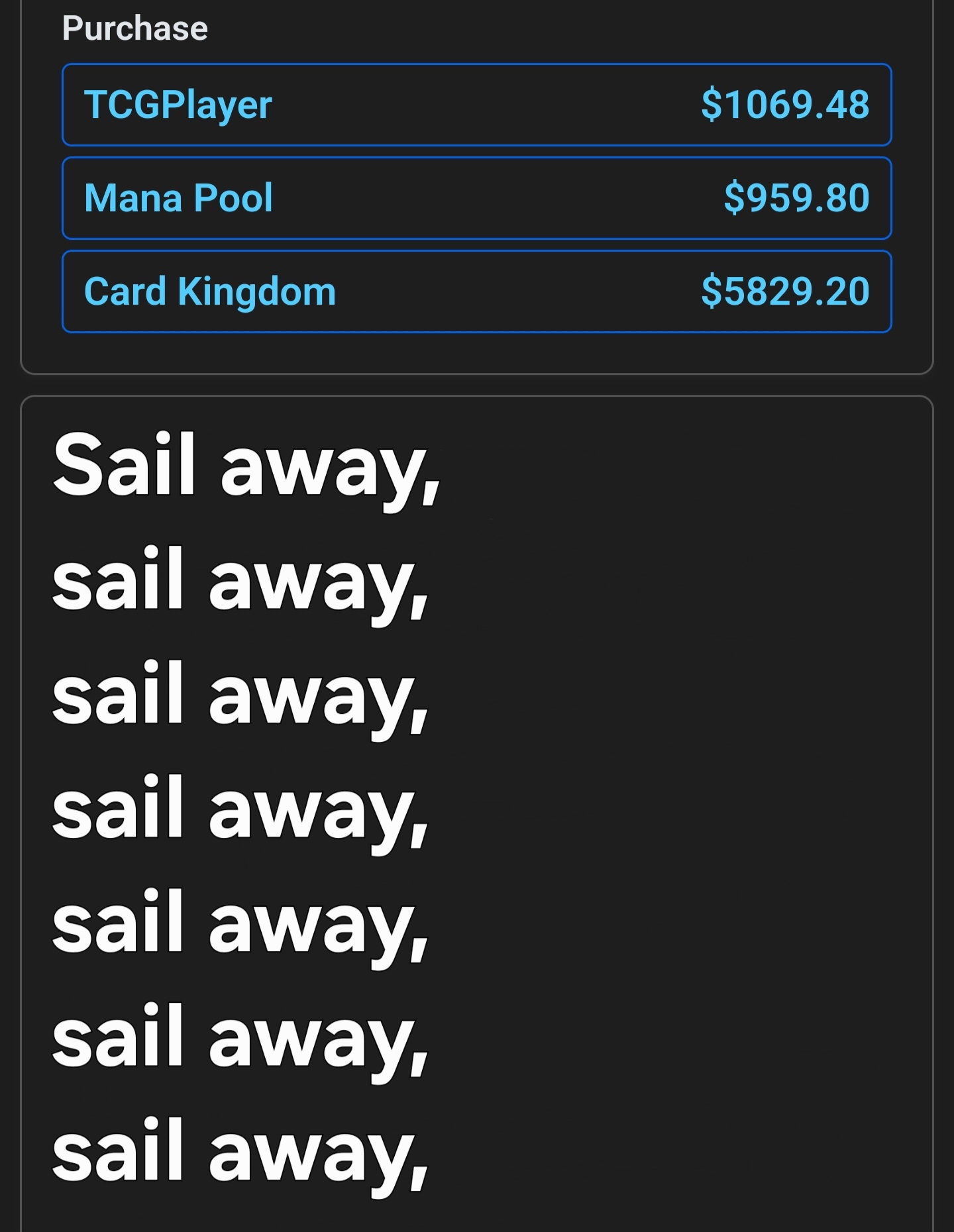Click the $1069.48 TCGPlayer price
The width and height of the screenshot is (954, 1232).
tap(785, 105)
